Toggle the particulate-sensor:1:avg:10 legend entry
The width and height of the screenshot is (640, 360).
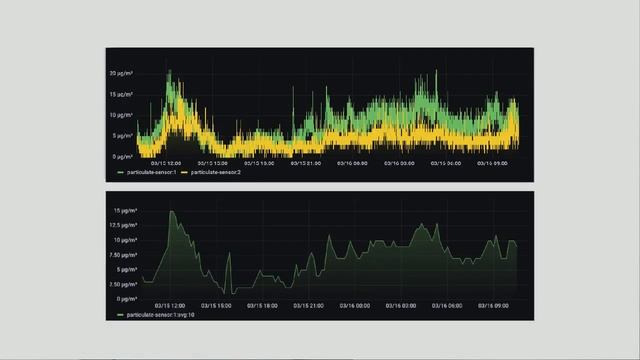pyautogui.click(x=160, y=315)
